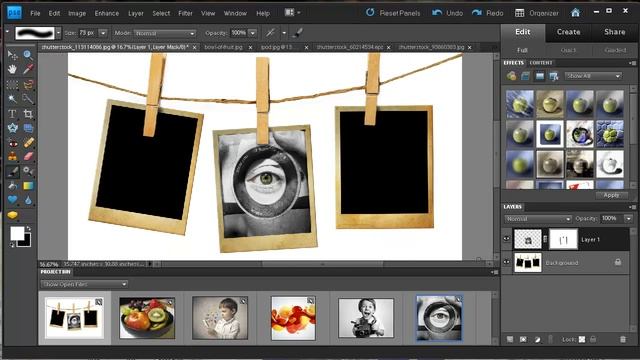Open the Organizer
The width and height of the screenshot is (640, 360).
[x=537, y=13]
